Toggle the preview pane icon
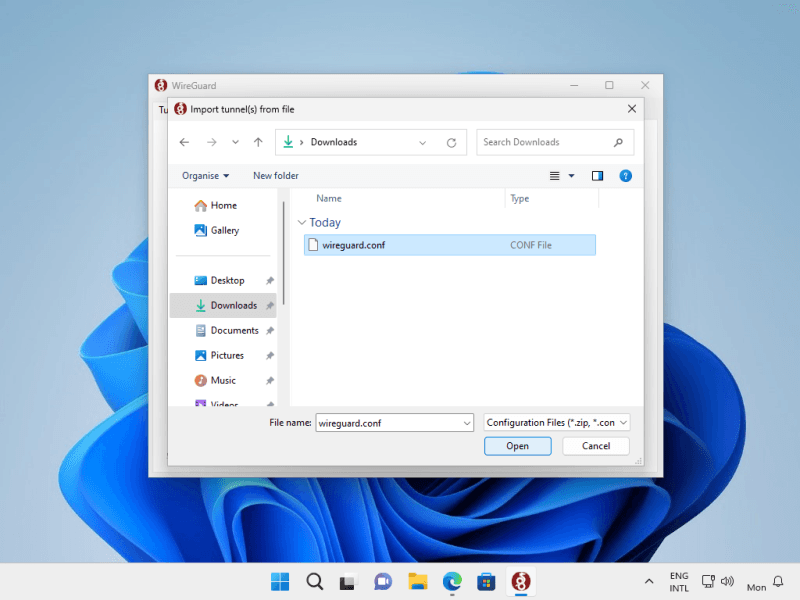The height and width of the screenshot is (600, 800). pos(597,176)
